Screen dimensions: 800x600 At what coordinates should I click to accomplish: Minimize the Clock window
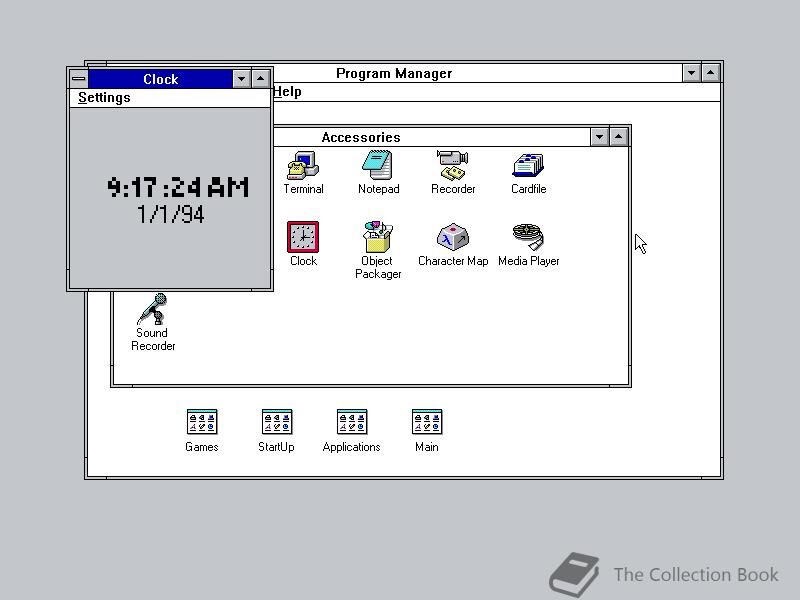(x=241, y=79)
